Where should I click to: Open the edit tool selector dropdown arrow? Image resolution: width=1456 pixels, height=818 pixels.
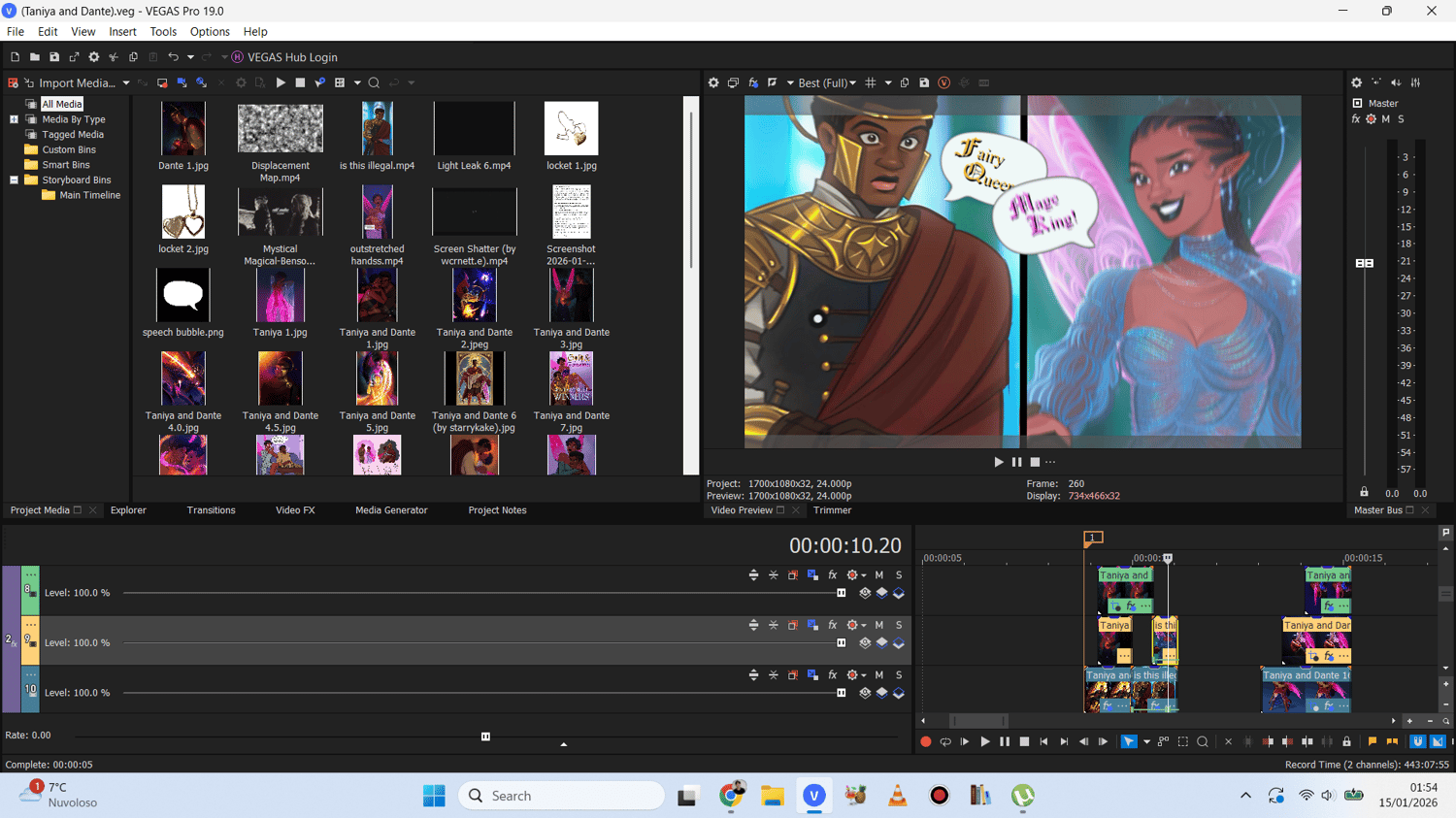tap(1146, 742)
